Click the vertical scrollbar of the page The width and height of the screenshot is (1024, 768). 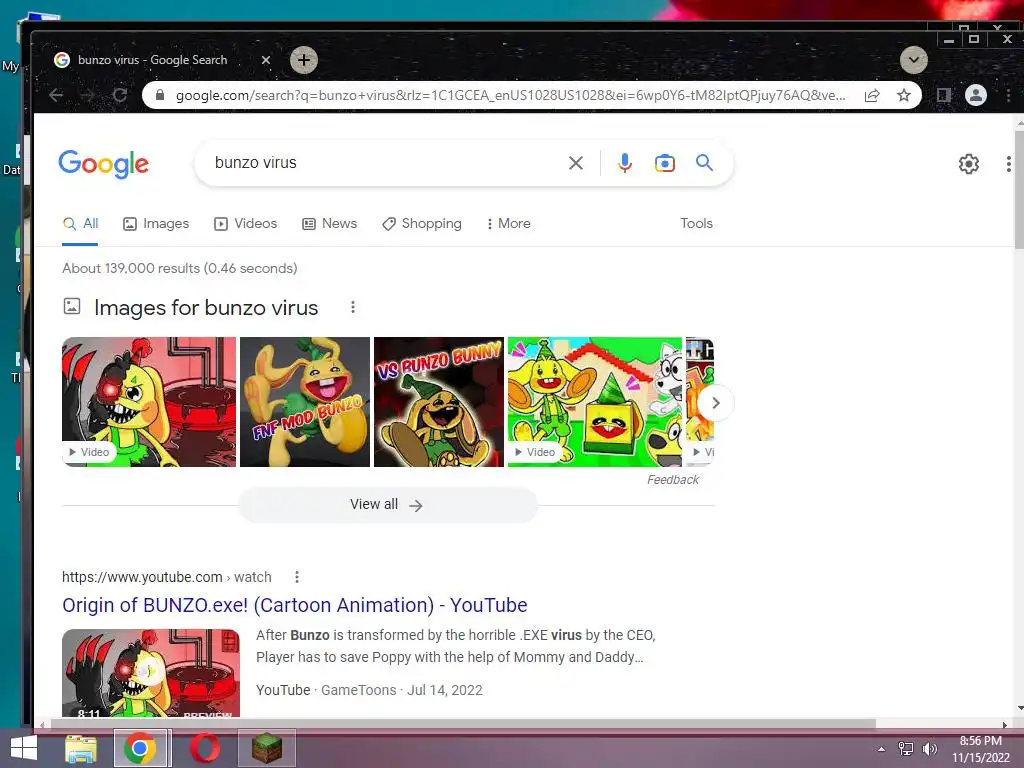coord(1019,189)
